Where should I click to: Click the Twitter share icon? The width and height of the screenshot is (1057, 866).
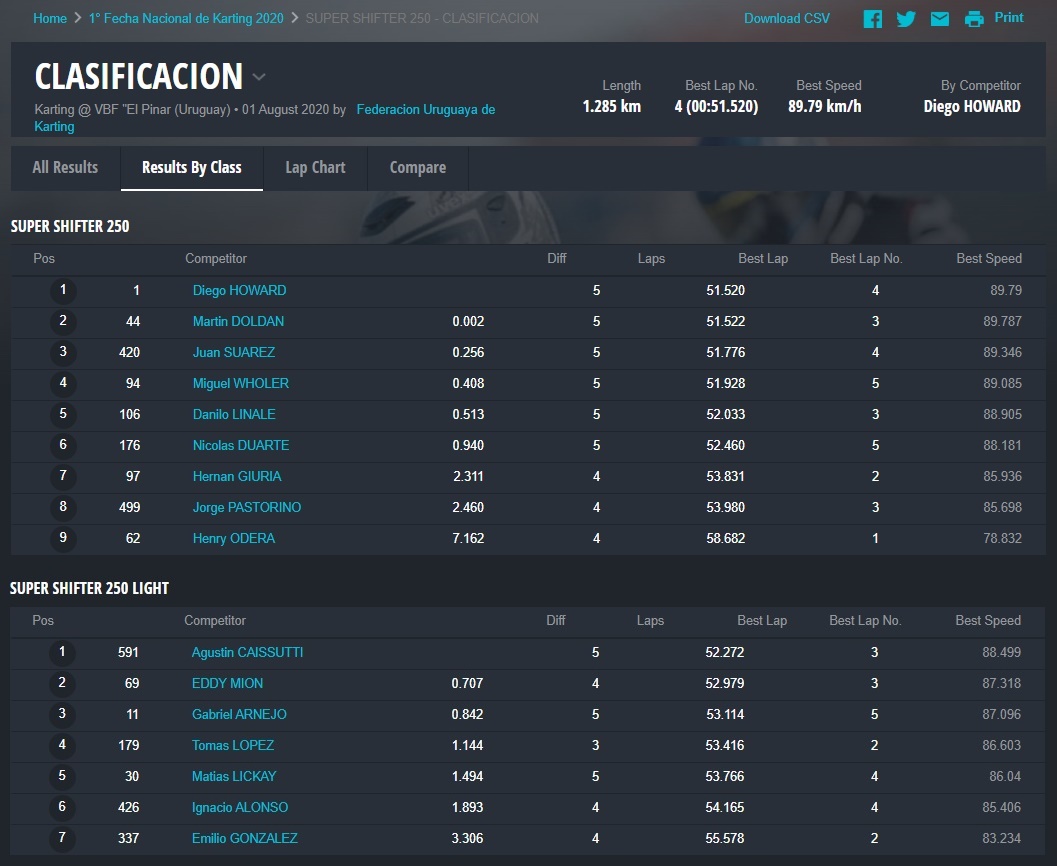(906, 19)
